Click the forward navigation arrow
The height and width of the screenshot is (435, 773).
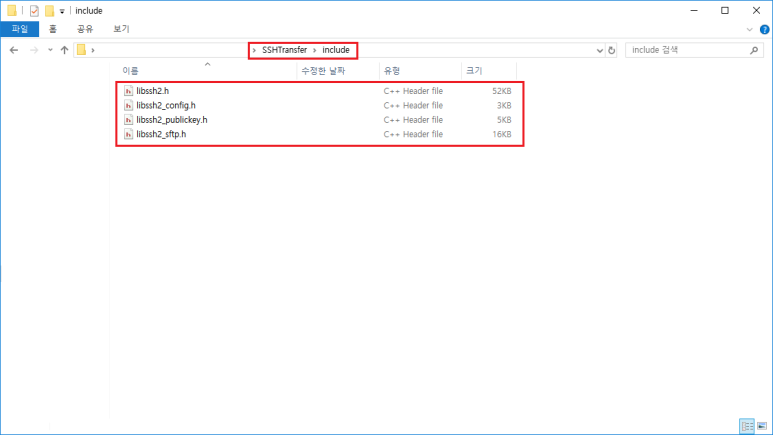pyautogui.click(x=34, y=50)
